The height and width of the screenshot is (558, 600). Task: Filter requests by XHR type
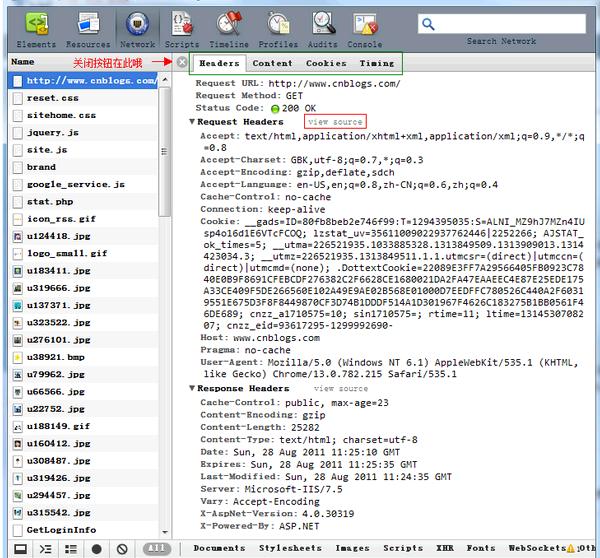[x=445, y=548]
